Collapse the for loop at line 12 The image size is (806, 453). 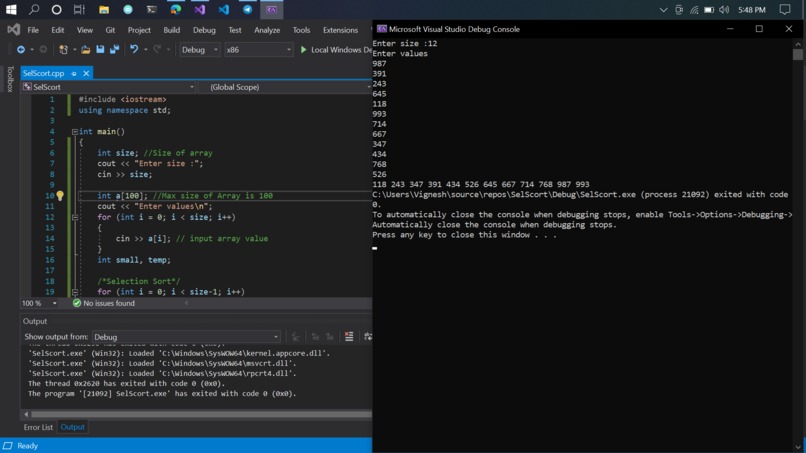[75, 217]
